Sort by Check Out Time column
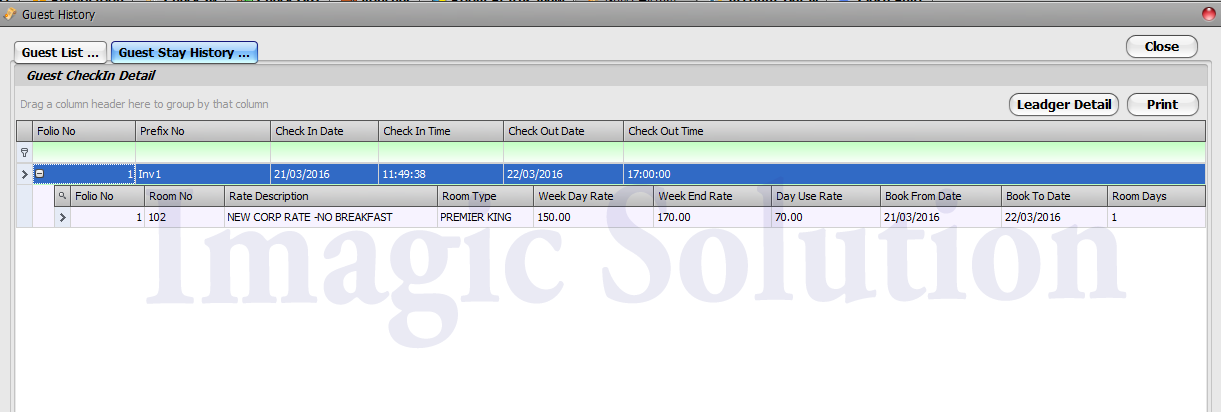 coord(914,131)
